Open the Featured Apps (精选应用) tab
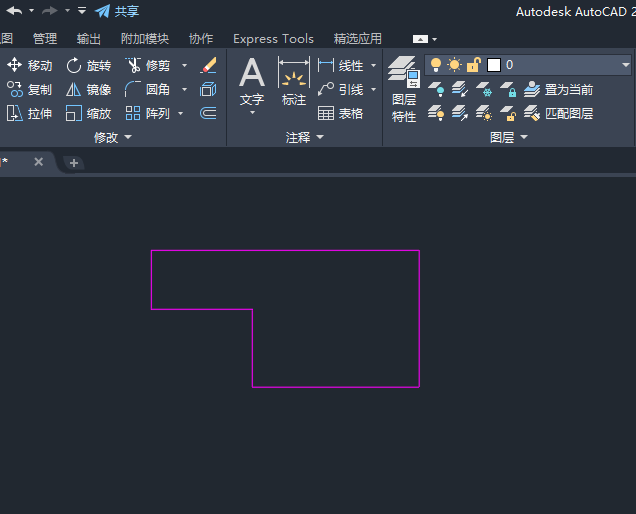The image size is (636, 514). (357, 39)
